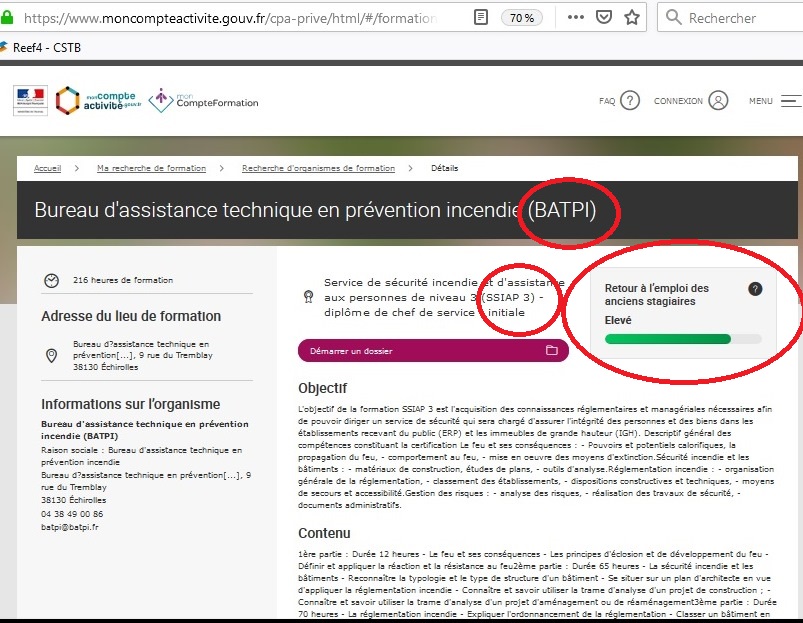Viewport: 803px width, 623px height.
Task: Click the green 'Elevé' progress bar
Action: [x=683, y=339]
